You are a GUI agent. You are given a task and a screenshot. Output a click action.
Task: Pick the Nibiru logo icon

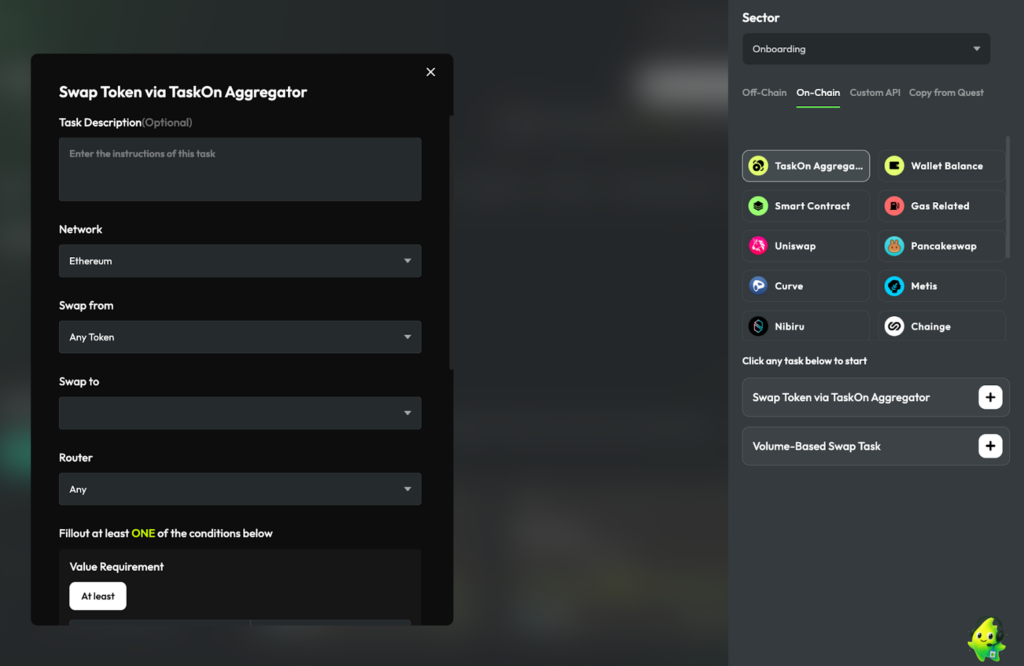click(758, 326)
